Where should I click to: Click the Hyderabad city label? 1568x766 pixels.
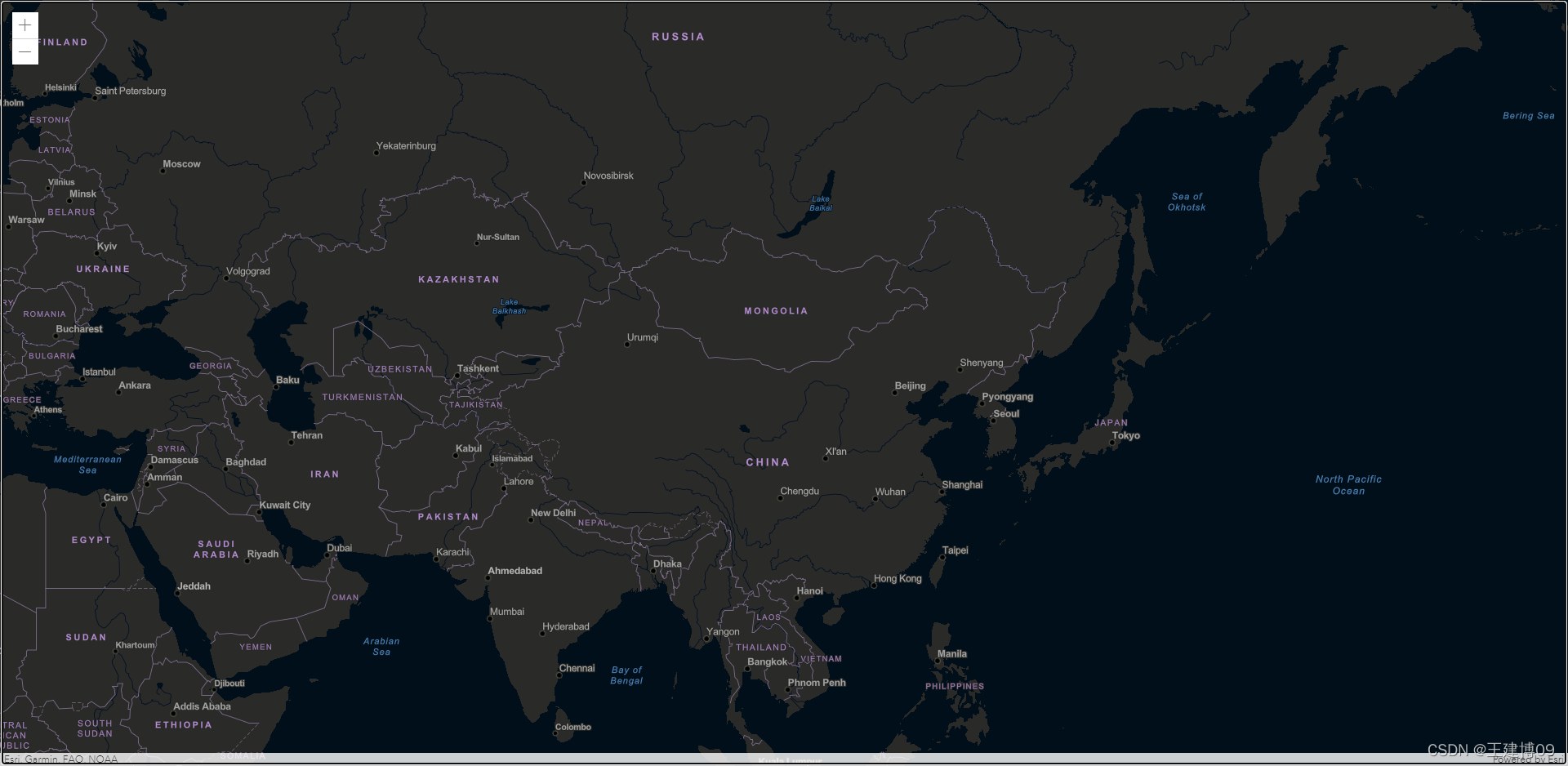[x=565, y=627]
